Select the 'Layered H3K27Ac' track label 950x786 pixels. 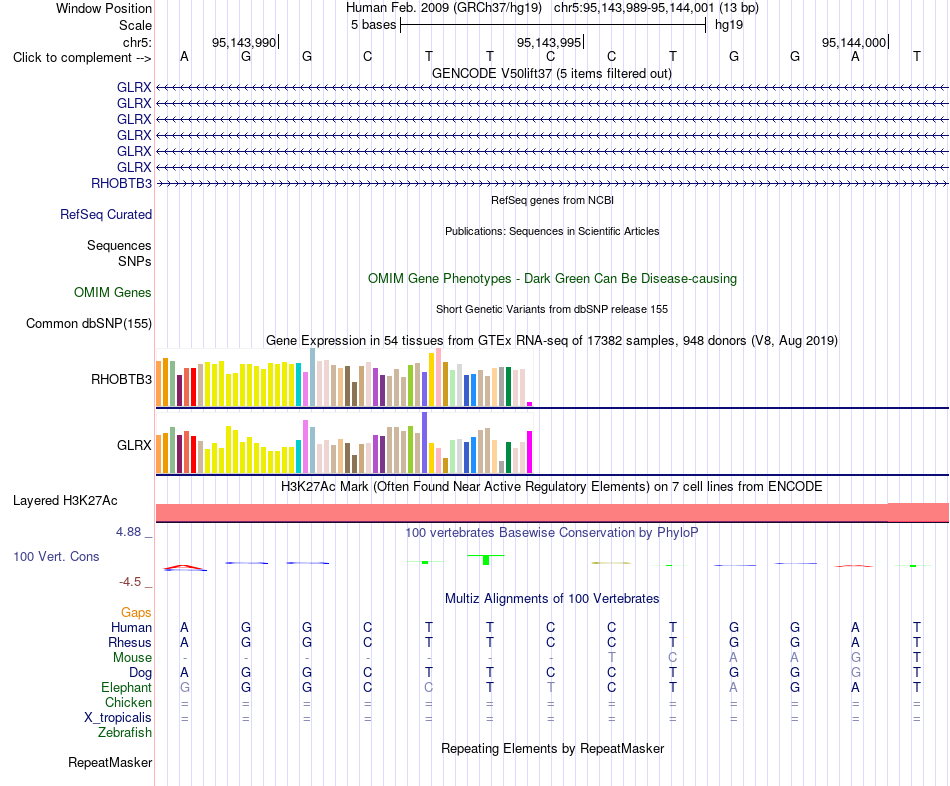click(65, 501)
